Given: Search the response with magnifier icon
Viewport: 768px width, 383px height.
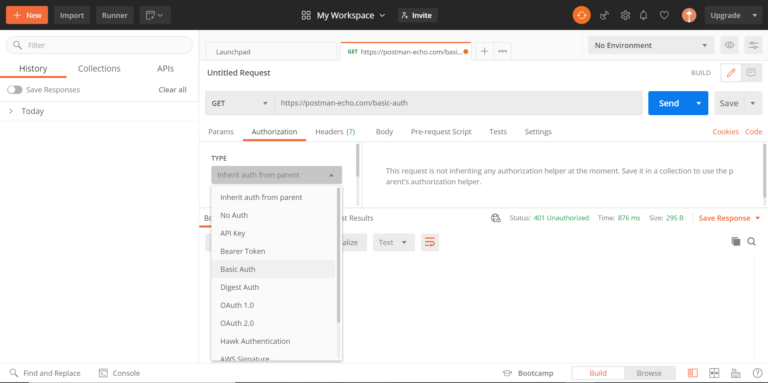Looking at the screenshot, I should pyautogui.click(x=751, y=241).
